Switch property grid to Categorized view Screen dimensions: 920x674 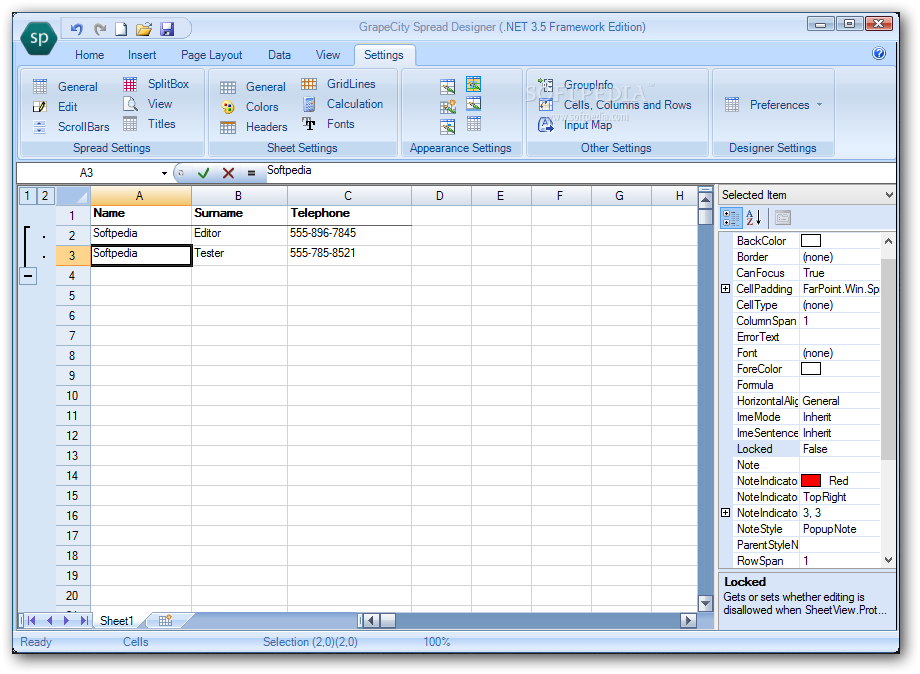pyautogui.click(x=731, y=218)
